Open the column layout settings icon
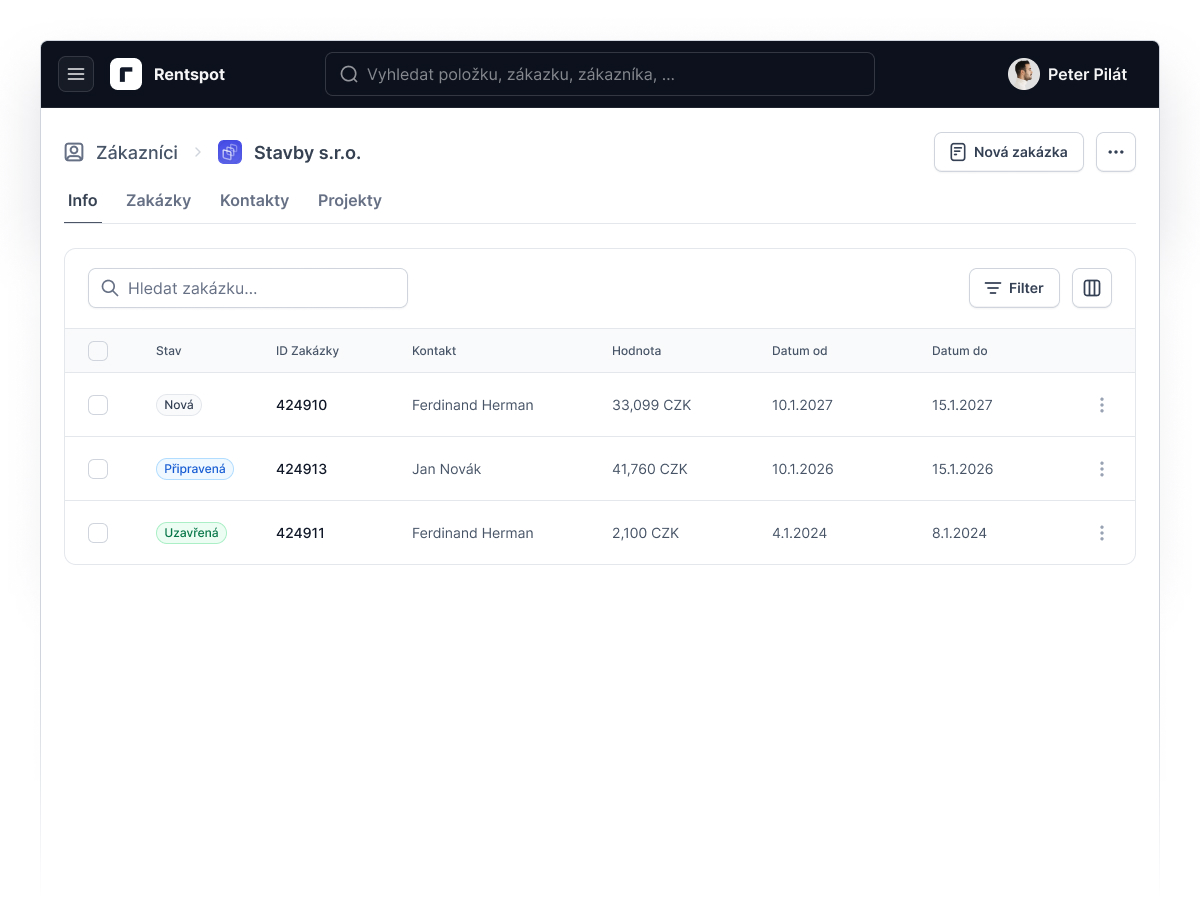This screenshot has height=900, width=1200. pyautogui.click(x=1092, y=288)
